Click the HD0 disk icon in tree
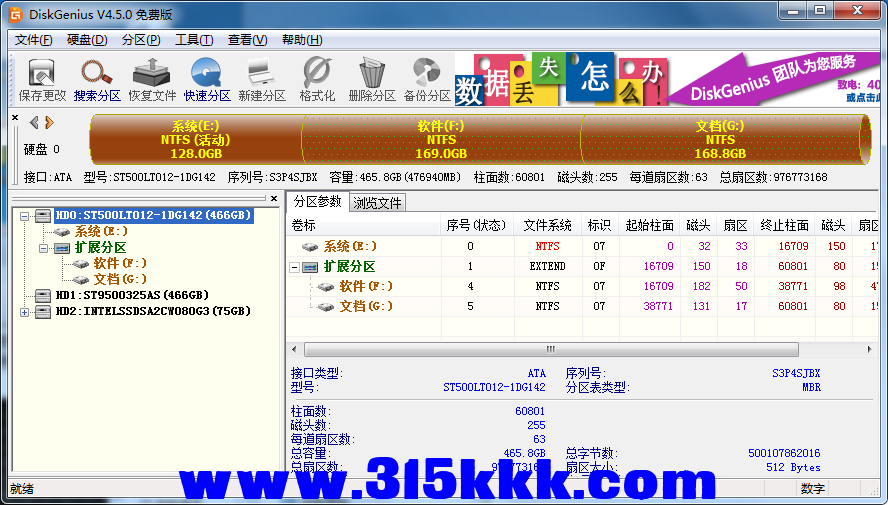 coord(43,215)
